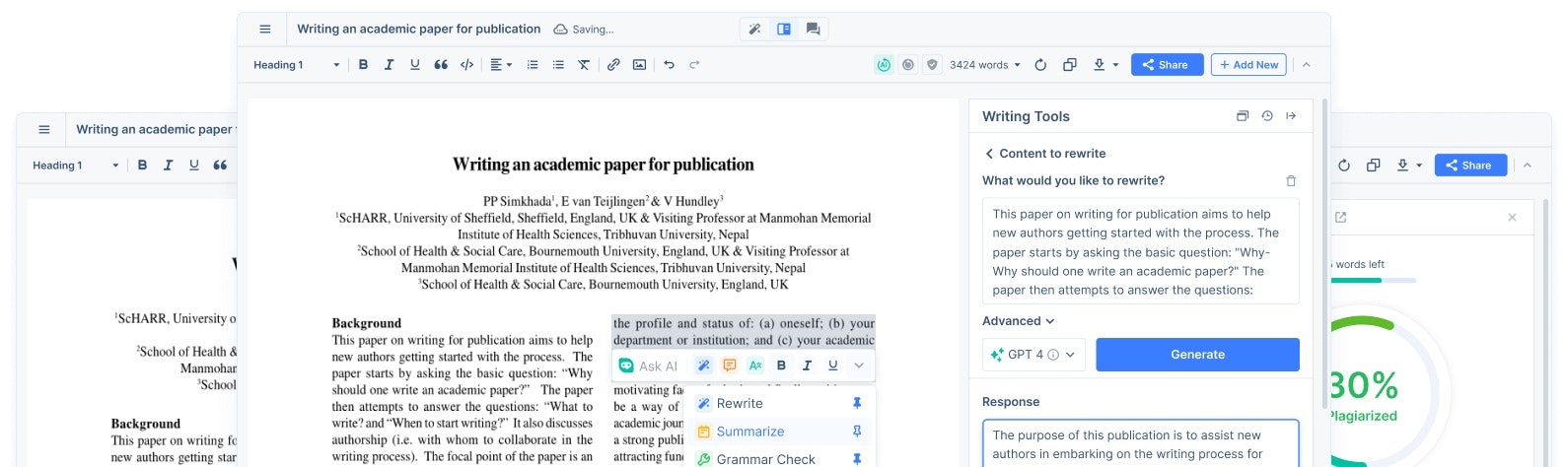1568x467 pixels.
Task: Insert an image using the toolbar icon
Action: pos(639,65)
